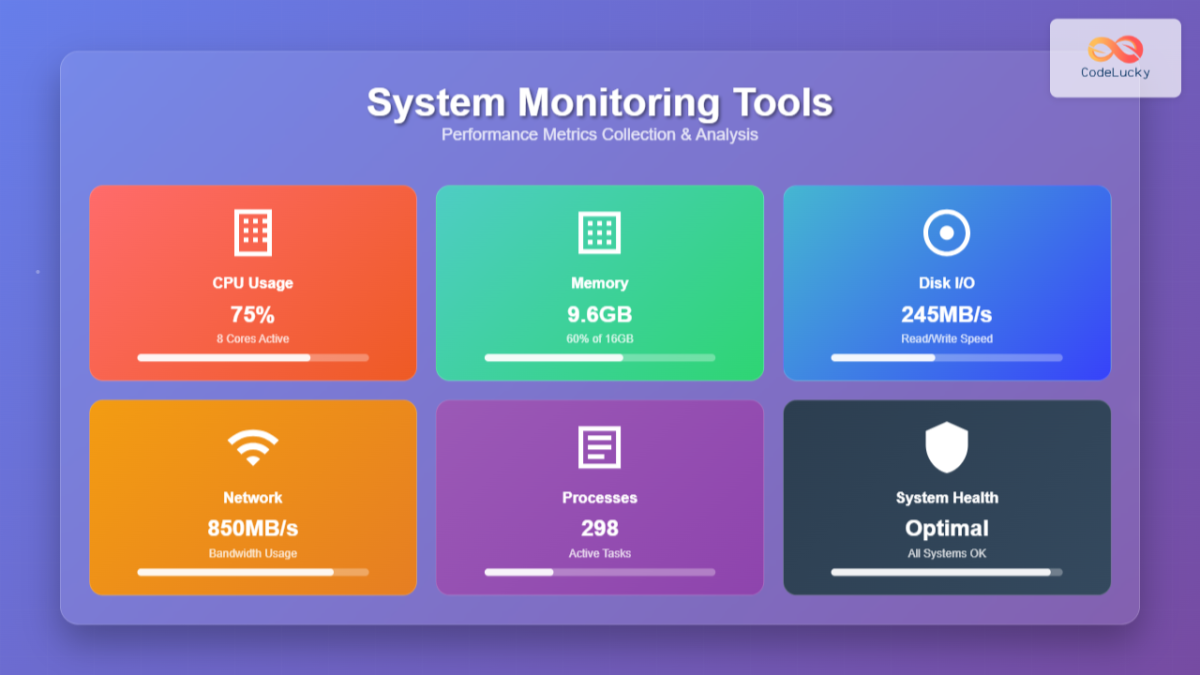Click the 298 Active Tasks counter
This screenshot has height=675, width=1200.
click(600, 528)
